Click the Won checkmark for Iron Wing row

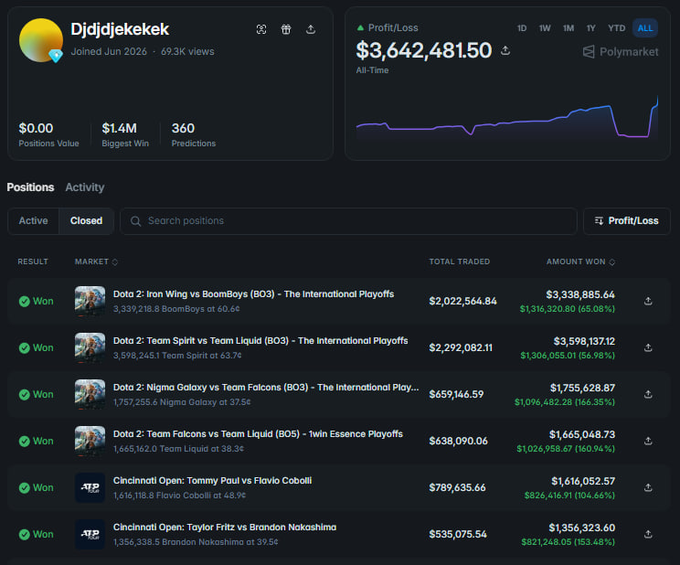pyautogui.click(x=24, y=301)
